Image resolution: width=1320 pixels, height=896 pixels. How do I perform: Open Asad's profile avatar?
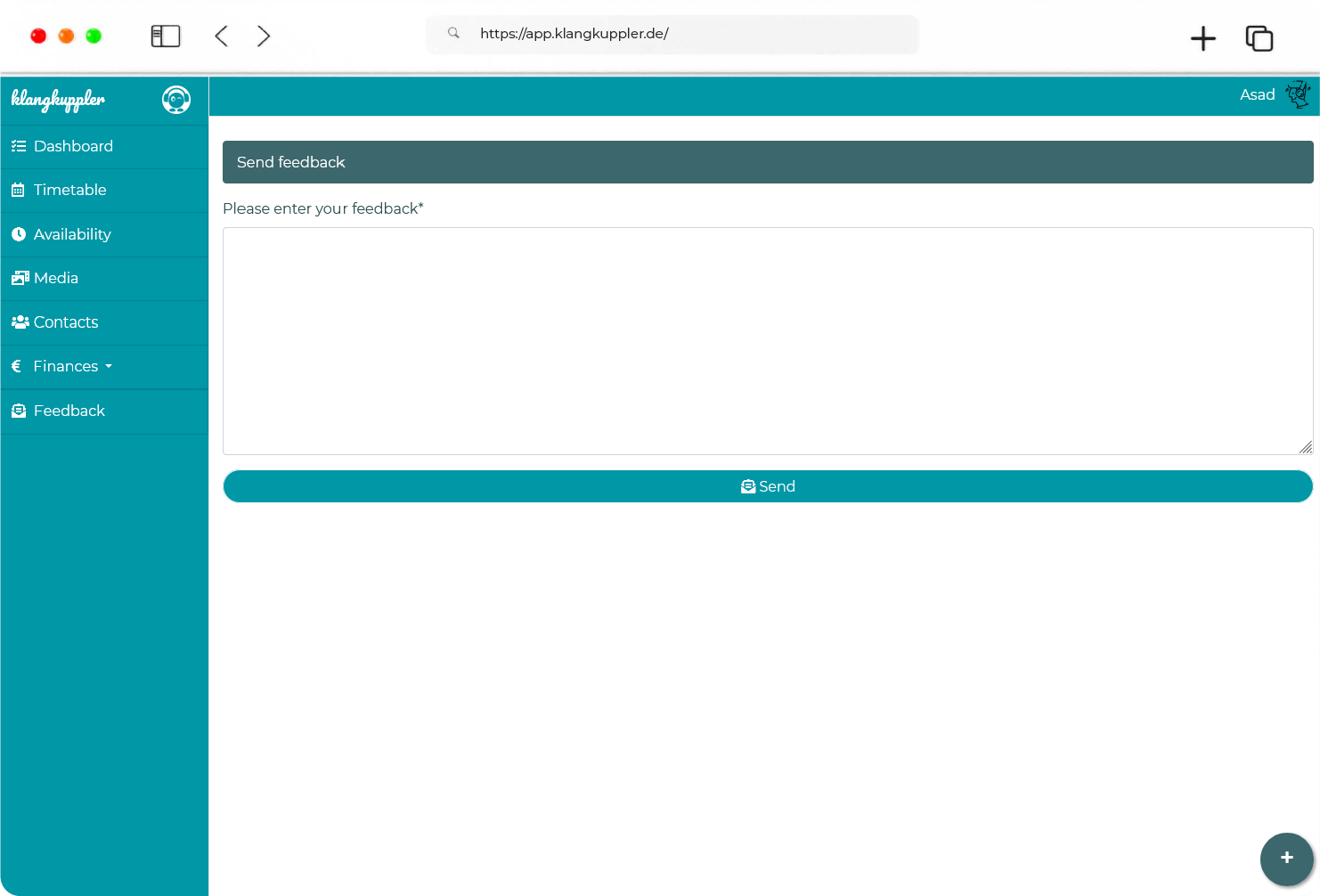[1298, 94]
